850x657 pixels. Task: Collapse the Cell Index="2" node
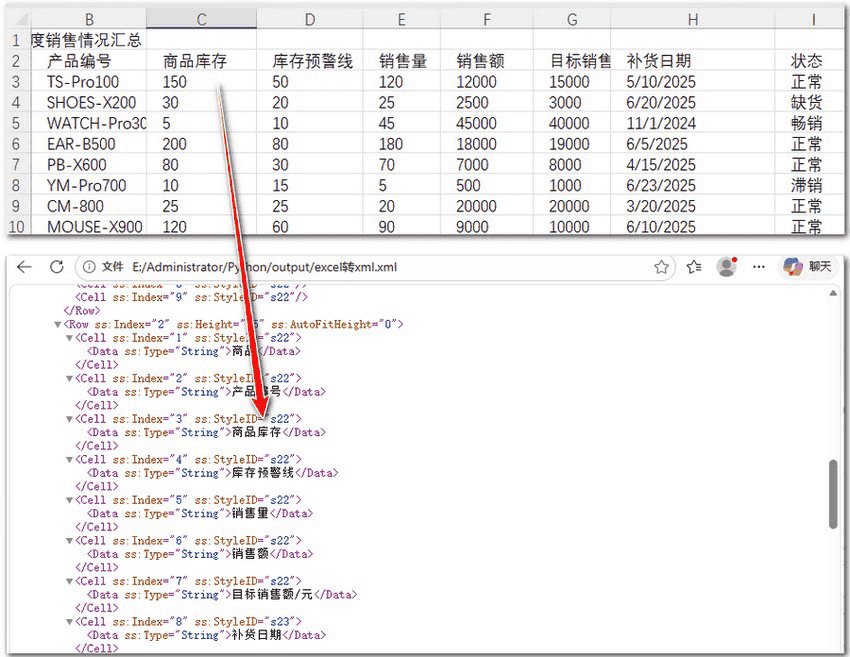tap(69, 379)
